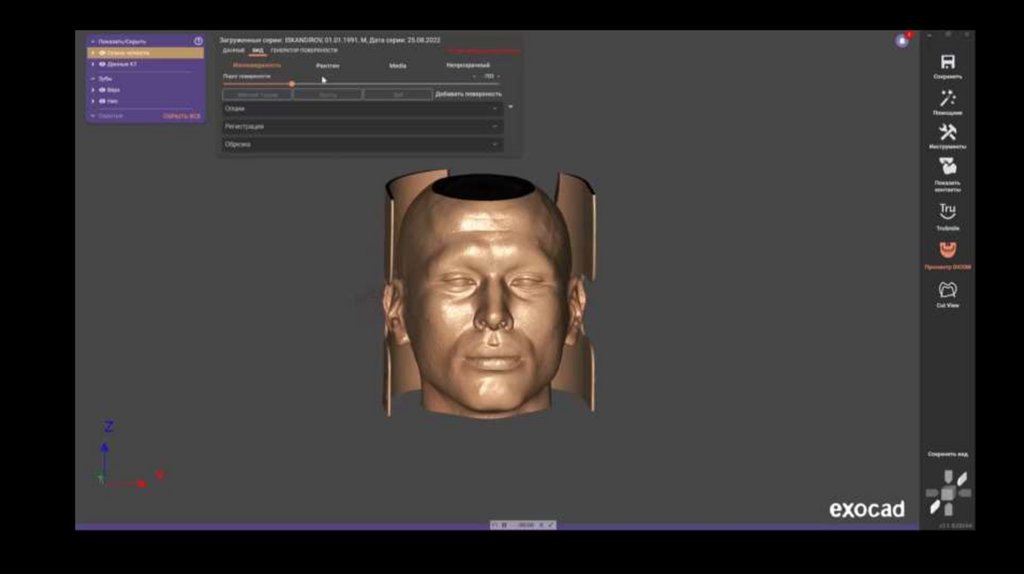The height and width of the screenshot is (574, 1024).
Task: Toggle eye visibility for Верх teeth
Action: click(x=102, y=89)
